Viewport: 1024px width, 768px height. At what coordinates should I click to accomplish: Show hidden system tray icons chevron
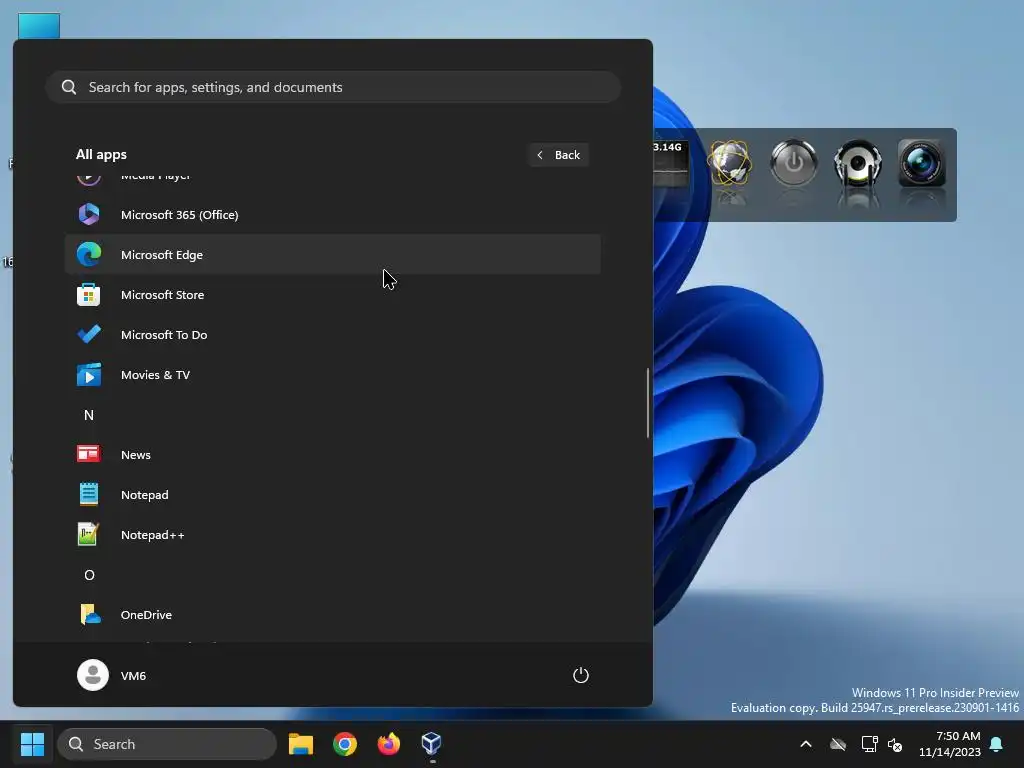tap(806, 744)
